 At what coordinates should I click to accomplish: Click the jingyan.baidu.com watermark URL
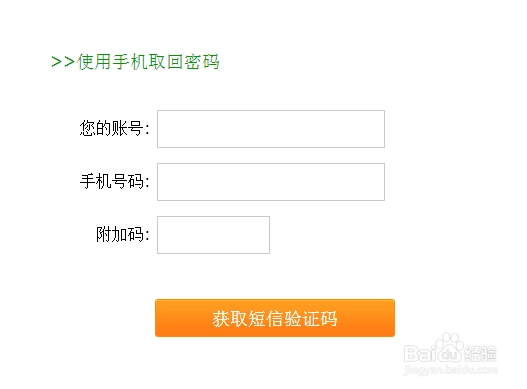click(451, 370)
